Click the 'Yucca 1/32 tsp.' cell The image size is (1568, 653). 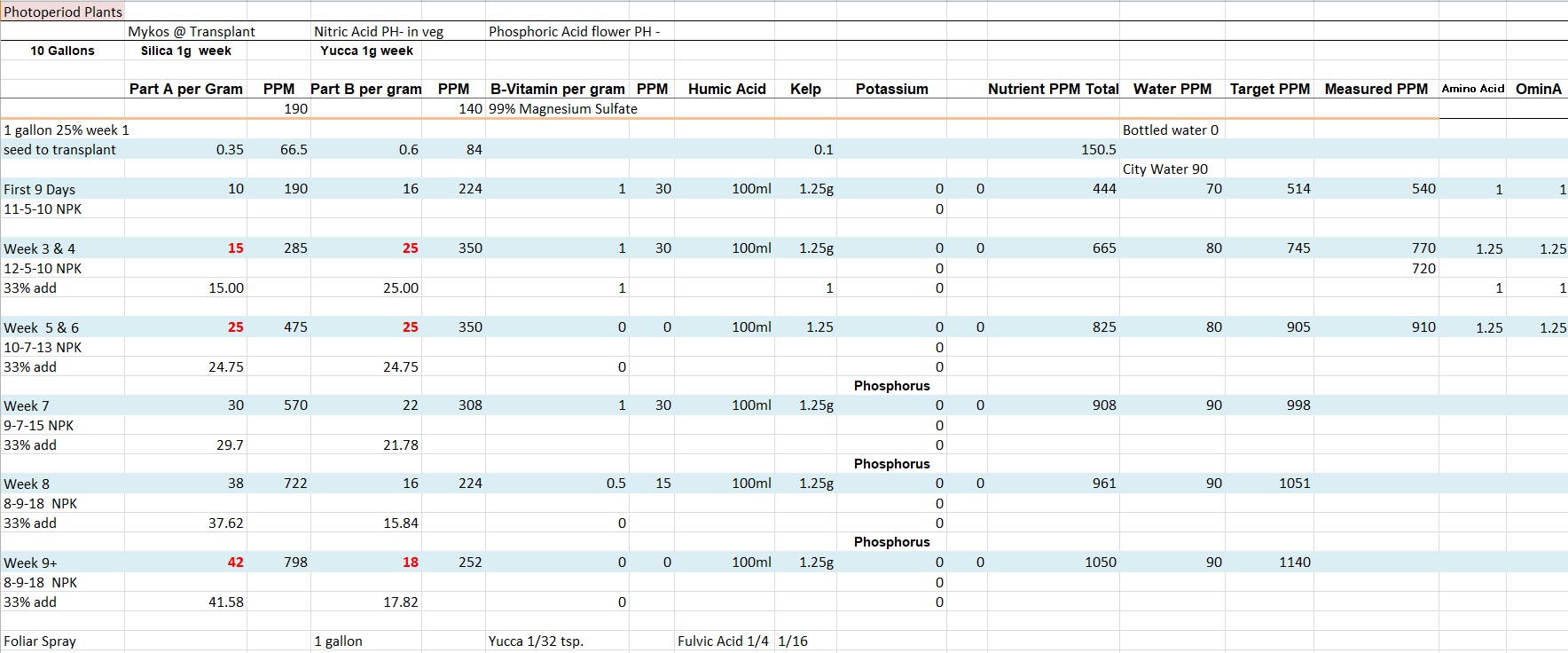tap(536, 641)
